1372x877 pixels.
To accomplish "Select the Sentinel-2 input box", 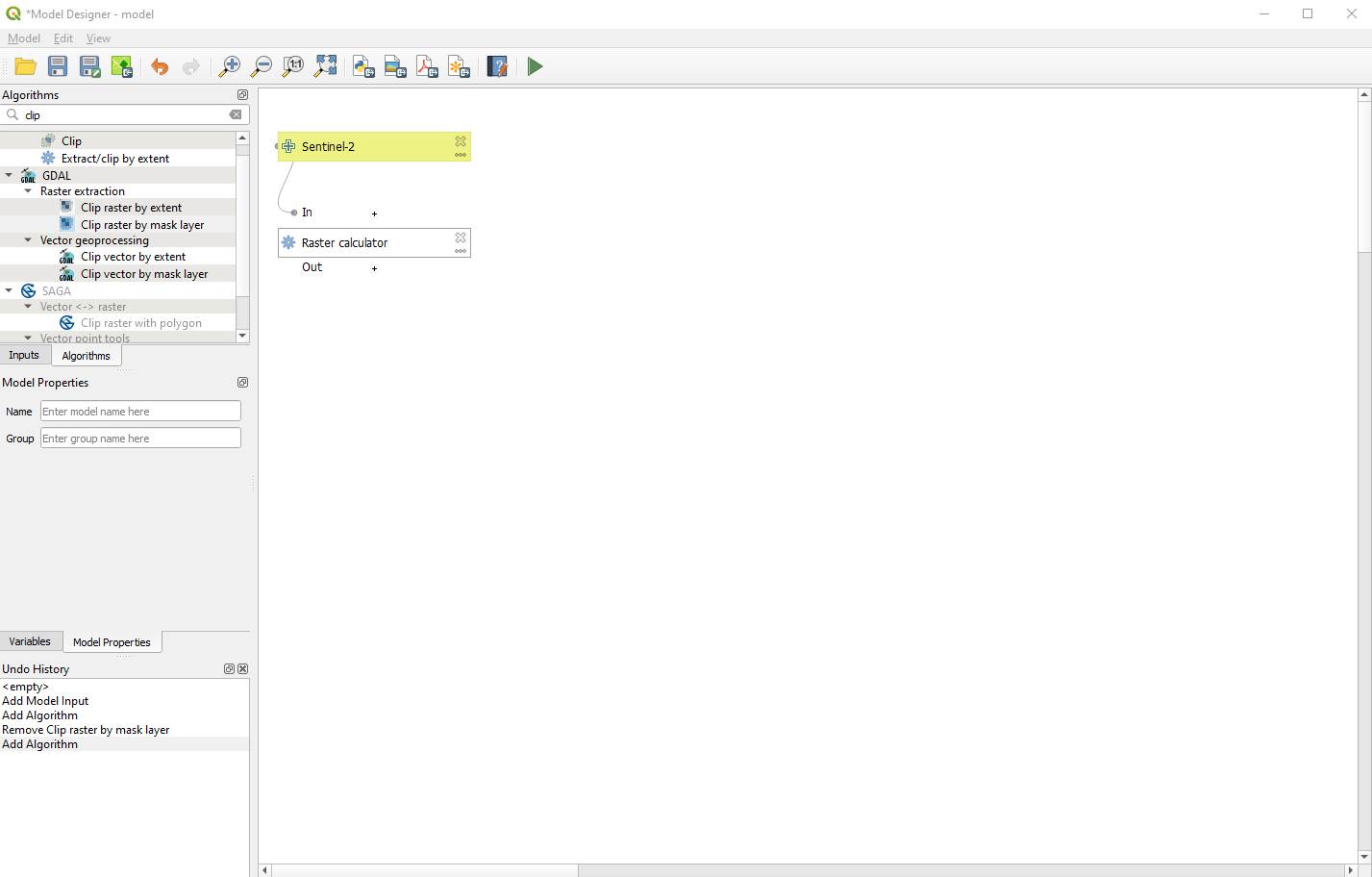I will coord(374,146).
